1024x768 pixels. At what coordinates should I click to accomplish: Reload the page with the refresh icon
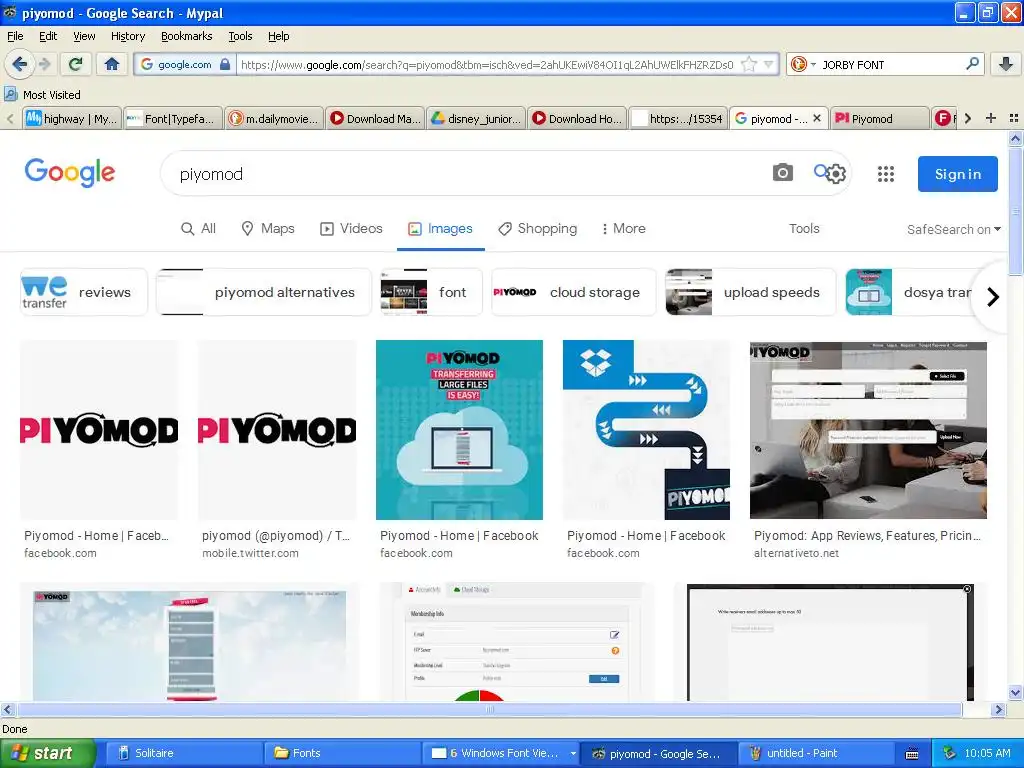coord(76,64)
